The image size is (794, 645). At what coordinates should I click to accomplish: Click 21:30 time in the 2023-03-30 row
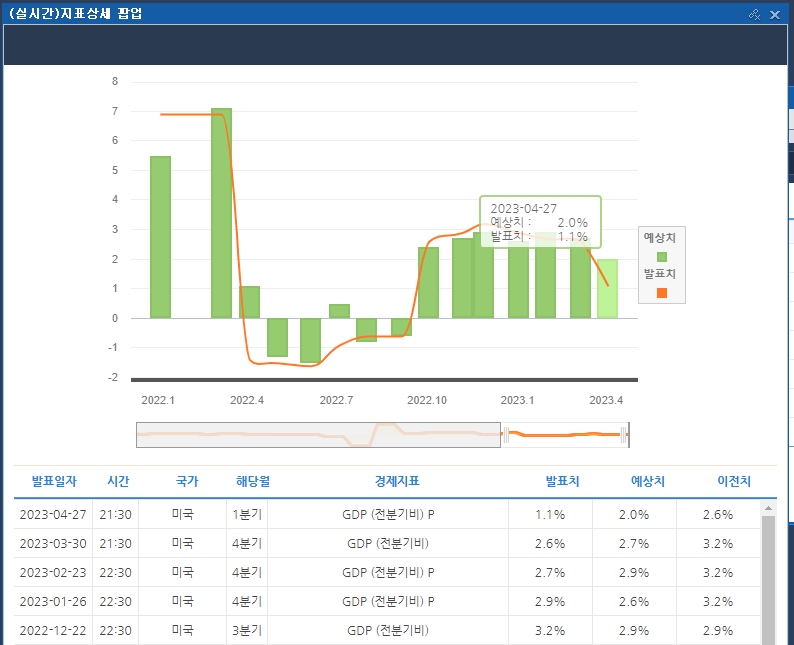point(115,543)
